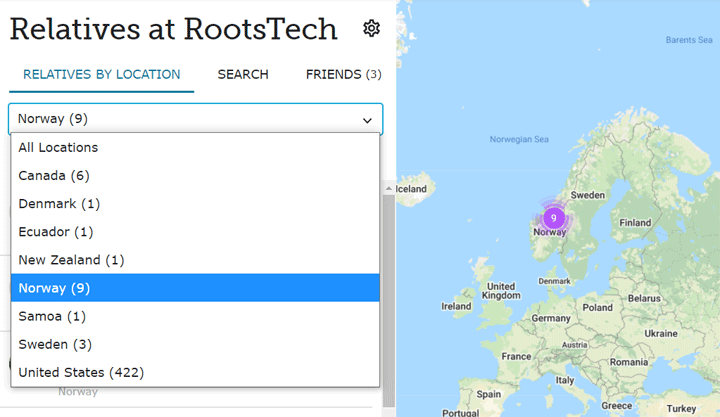Screen dimensions: 720x417
Task: Click the scrollbar up arrow beside the list
Action: point(389,188)
